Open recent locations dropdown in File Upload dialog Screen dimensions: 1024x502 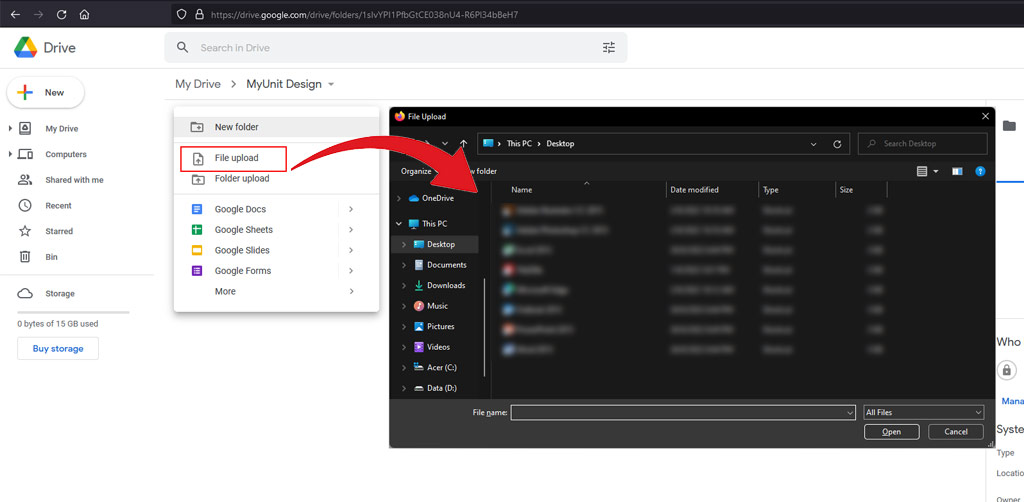tap(445, 144)
